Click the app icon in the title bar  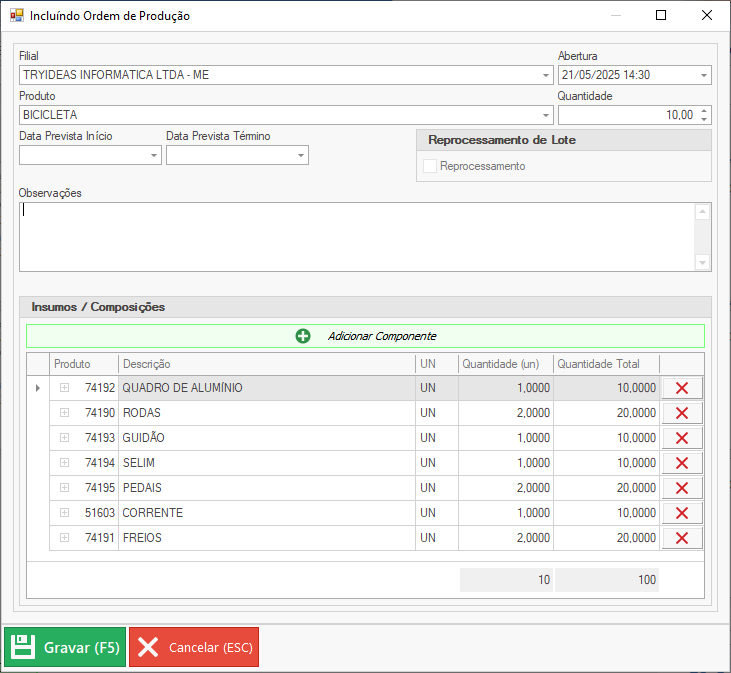coord(17,15)
